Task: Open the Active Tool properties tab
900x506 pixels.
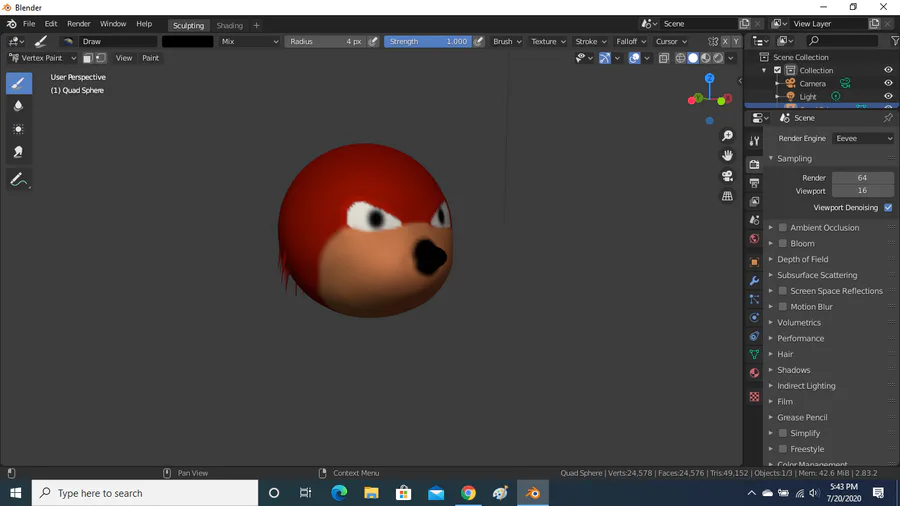Action: (x=754, y=141)
